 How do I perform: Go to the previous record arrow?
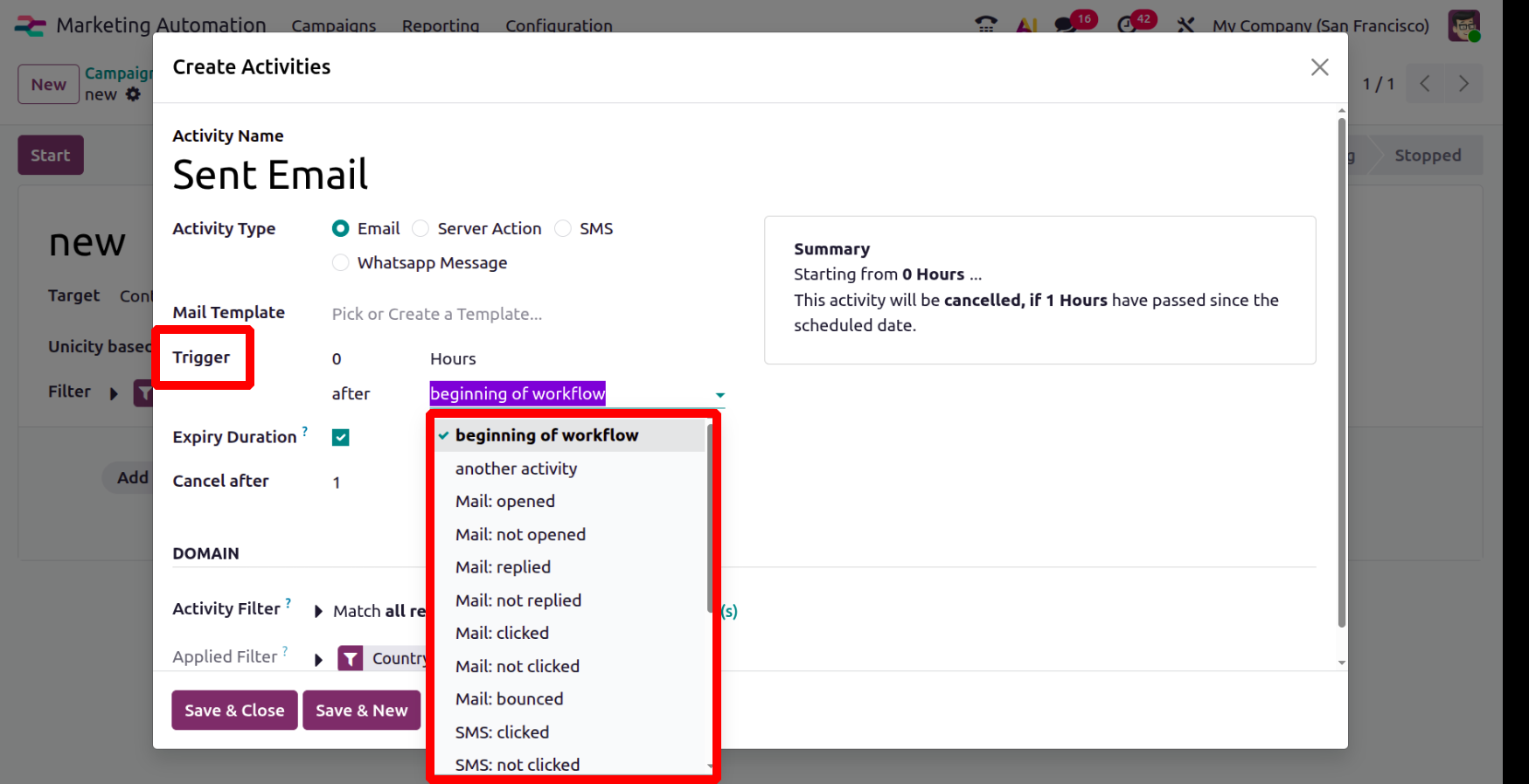coord(1426,84)
